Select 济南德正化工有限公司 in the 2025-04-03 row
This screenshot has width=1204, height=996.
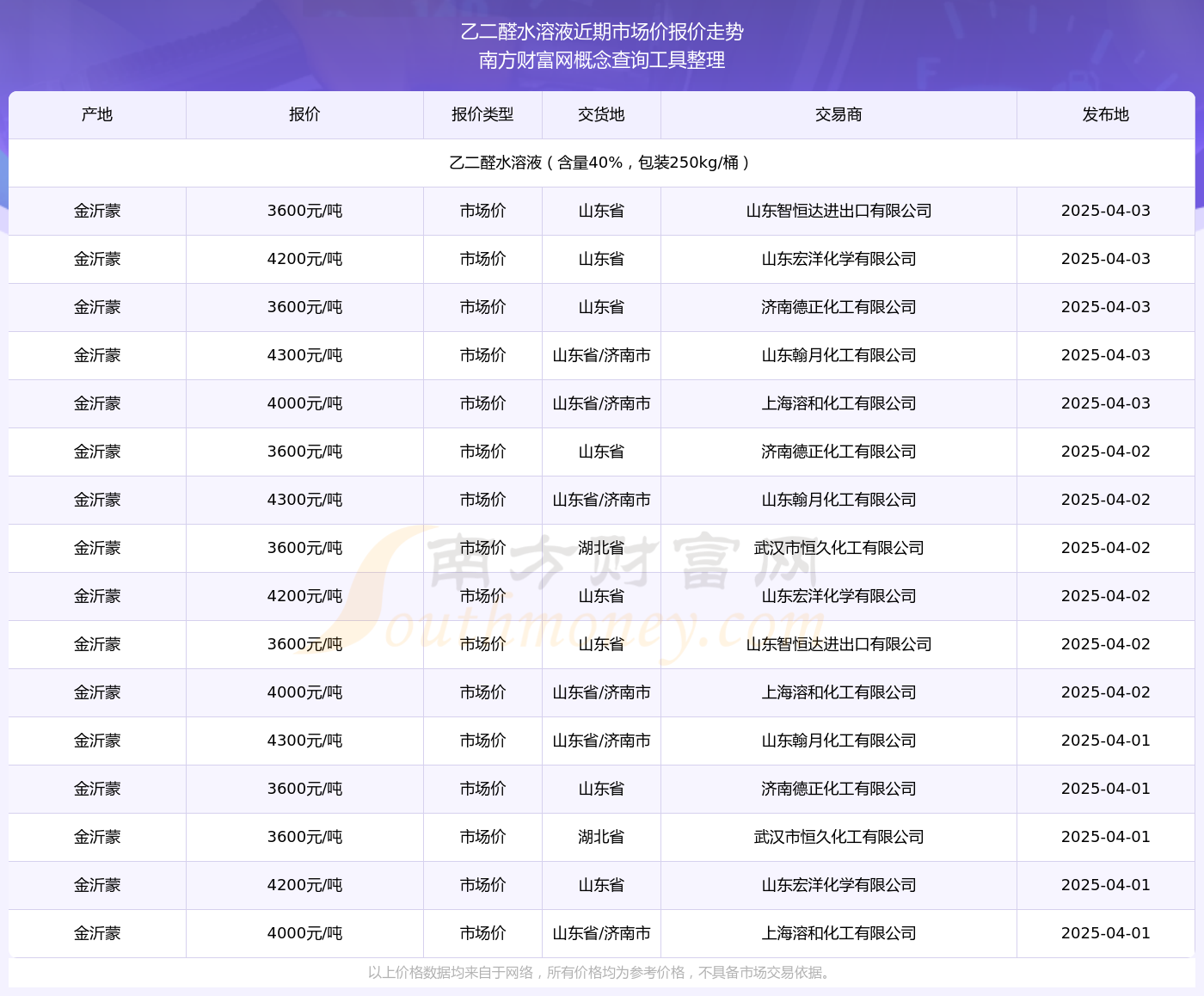[x=838, y=307]
